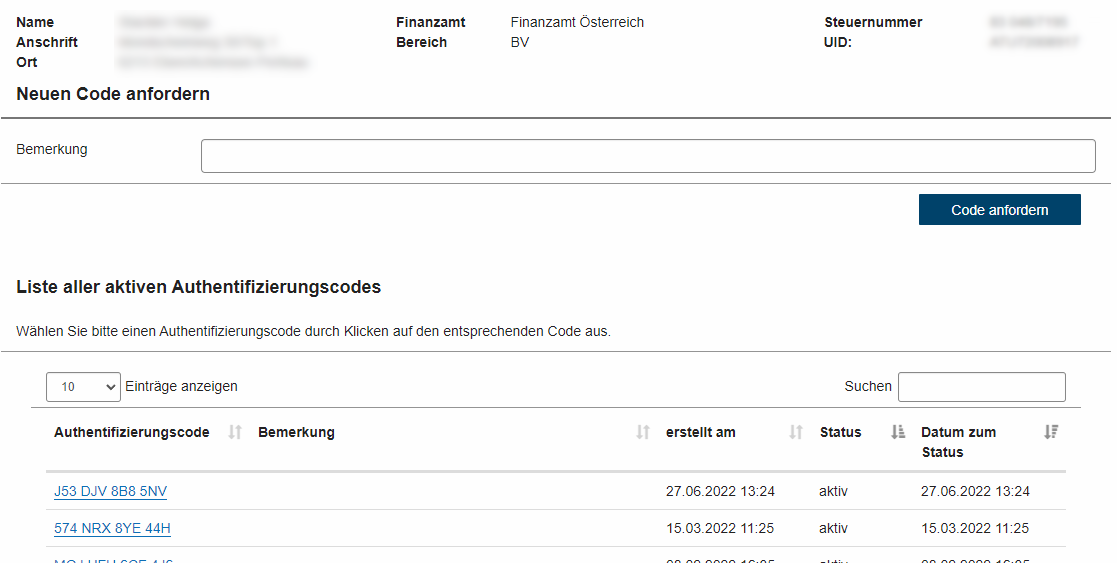
Task: Select the code link 574 NRX 8YE 44H
Action: [x=112, y=528]
